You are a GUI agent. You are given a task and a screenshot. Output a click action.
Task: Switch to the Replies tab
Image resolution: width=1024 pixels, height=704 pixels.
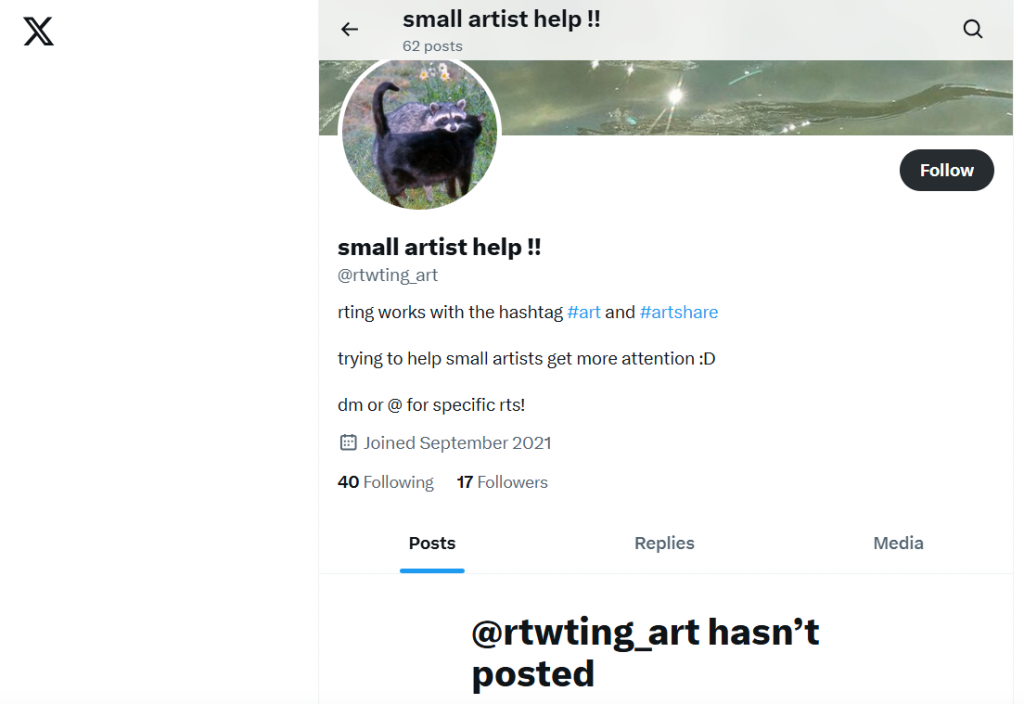(x=664, y=543)
